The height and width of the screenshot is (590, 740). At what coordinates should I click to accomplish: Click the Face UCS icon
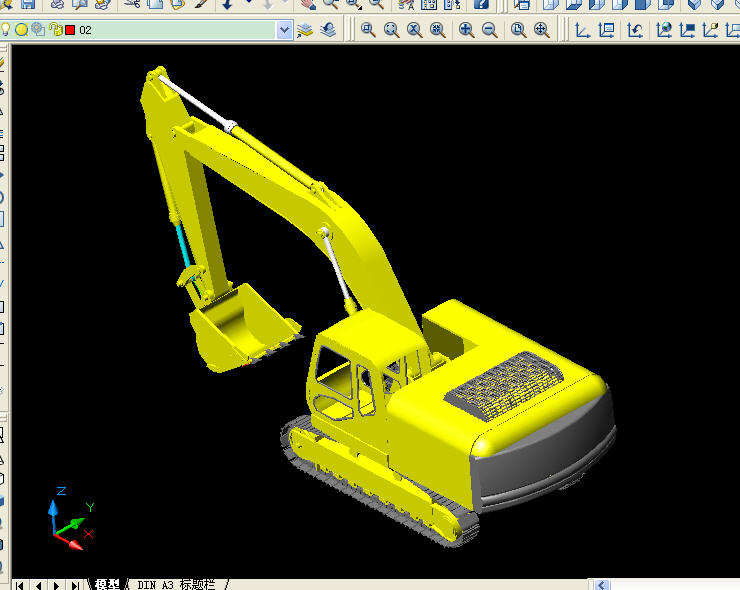tap(710, 30)
